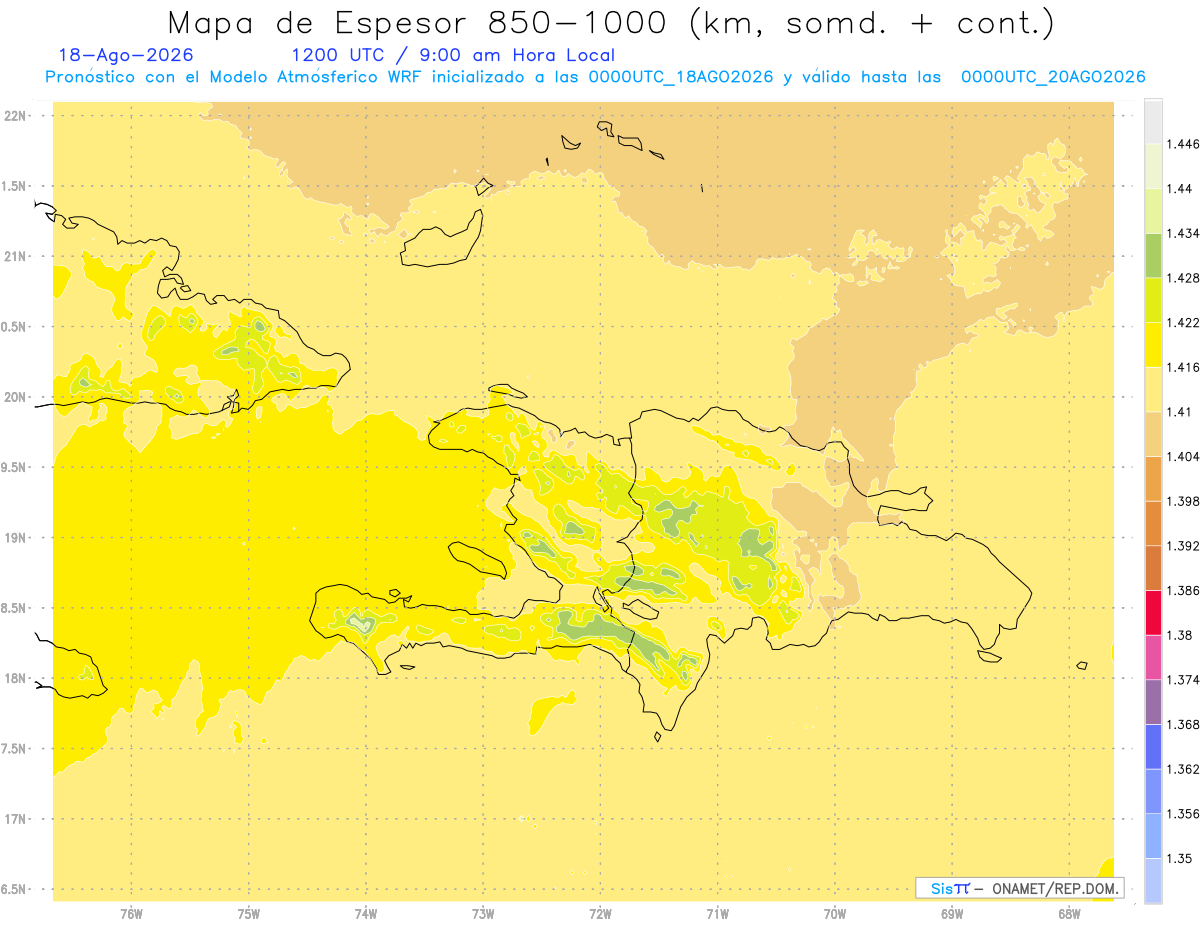Click the 22N latitude label

(x=16, y=115)
